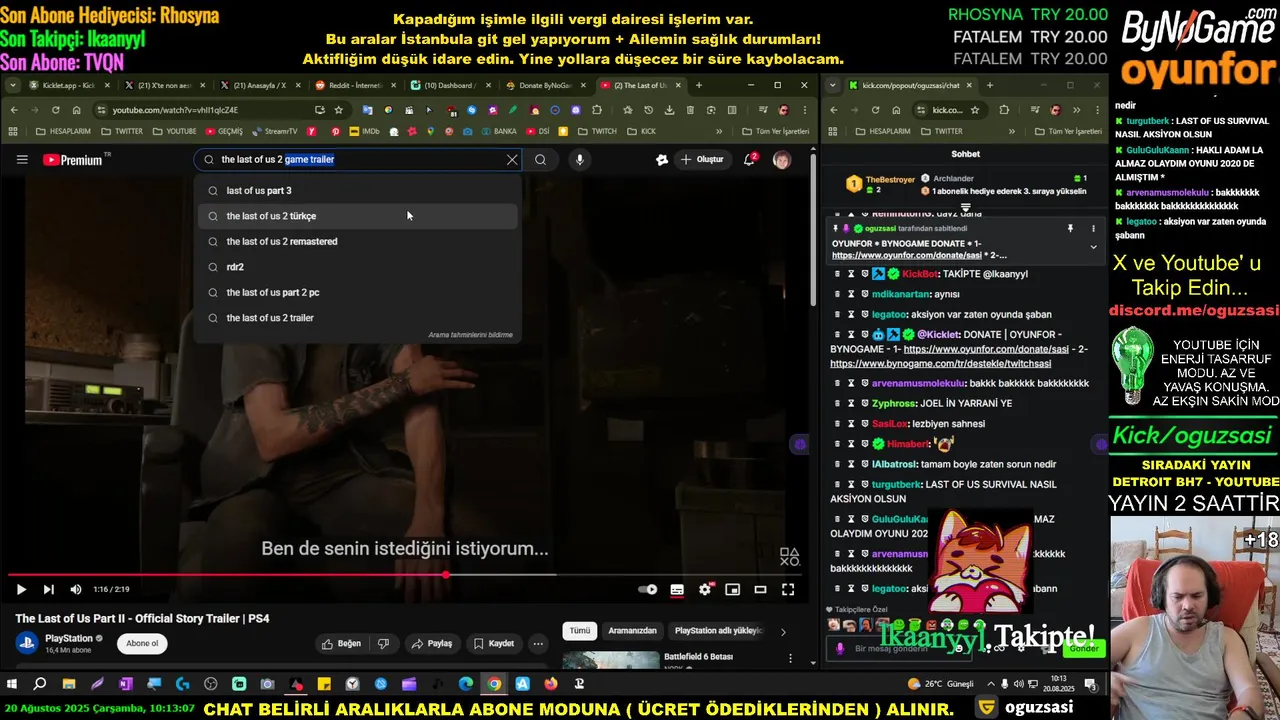
Task: Select 'Aramanızdan' filter chip
Action: 633,630
